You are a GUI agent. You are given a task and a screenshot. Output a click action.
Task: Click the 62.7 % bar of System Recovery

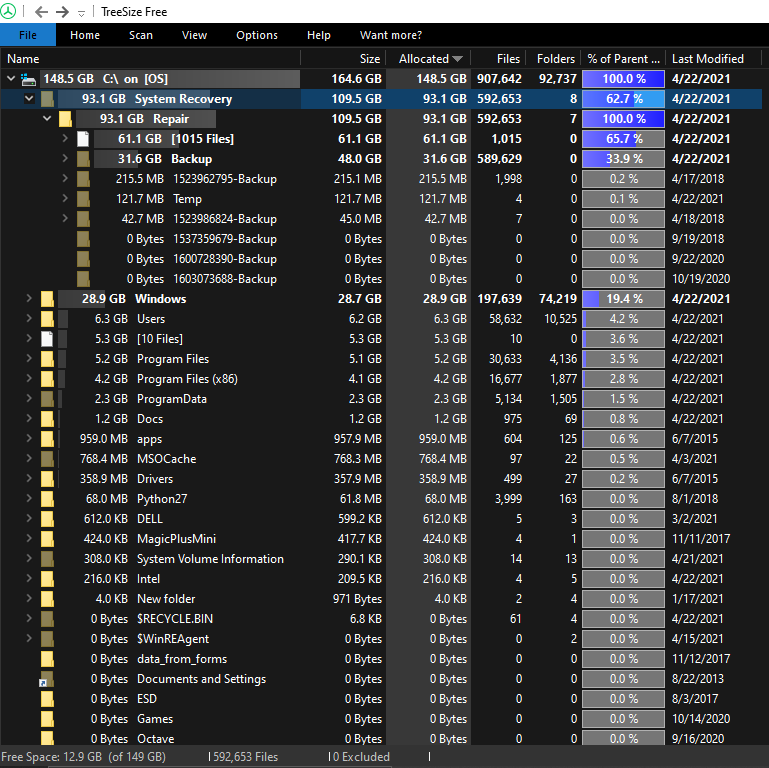pos(623,99)
